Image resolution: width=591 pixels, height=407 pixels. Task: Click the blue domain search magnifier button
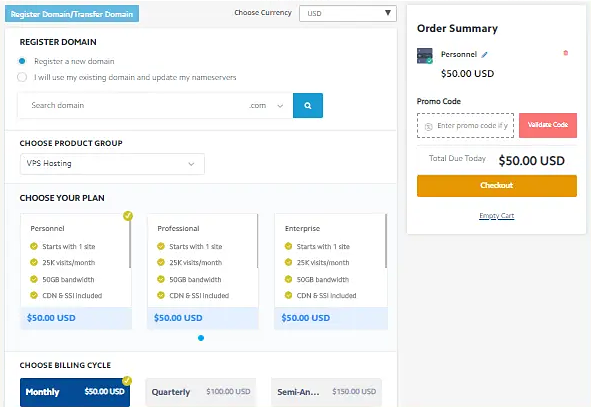pos(308,106)
